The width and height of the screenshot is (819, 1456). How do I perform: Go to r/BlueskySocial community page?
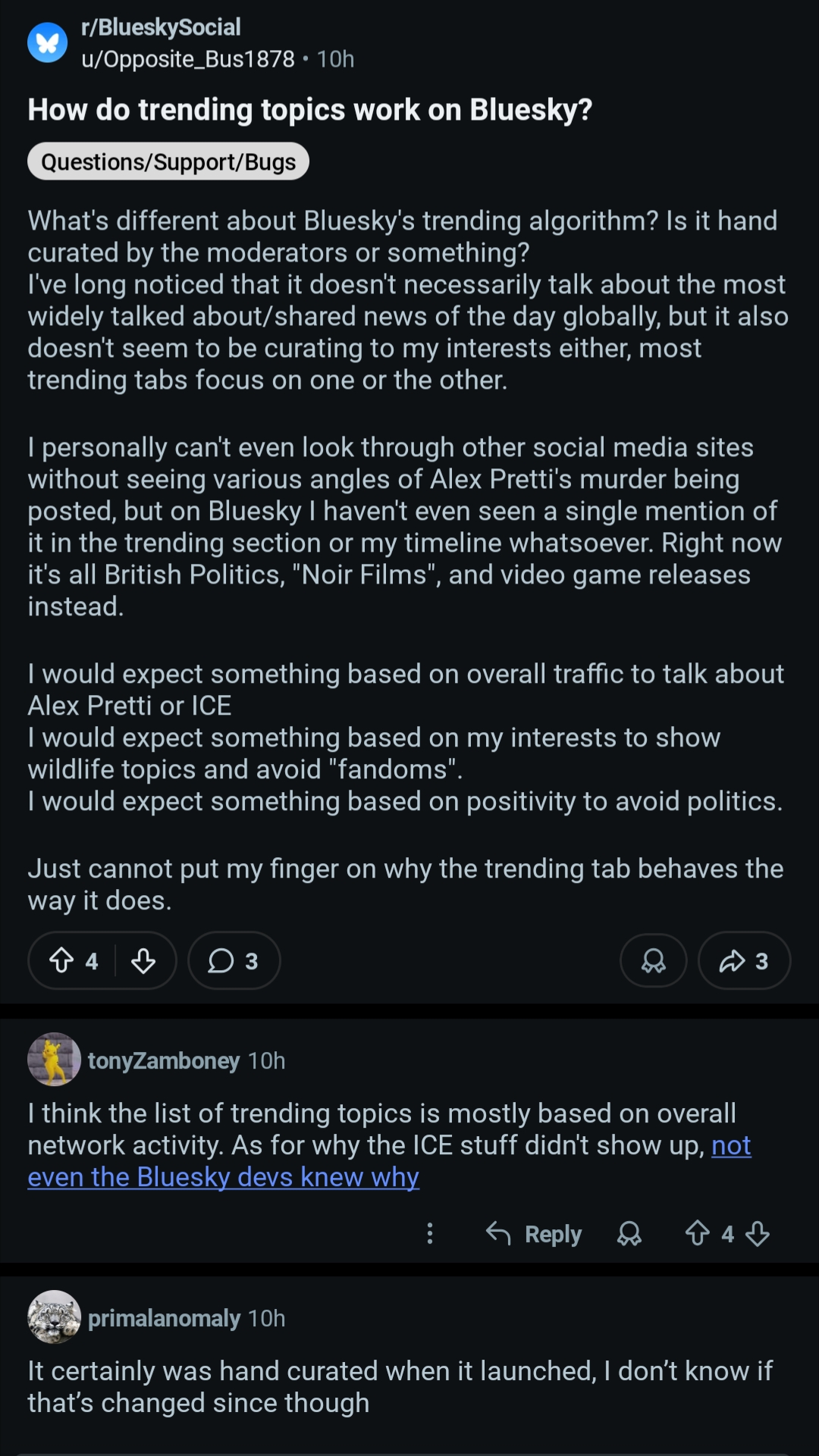[161, 27]
